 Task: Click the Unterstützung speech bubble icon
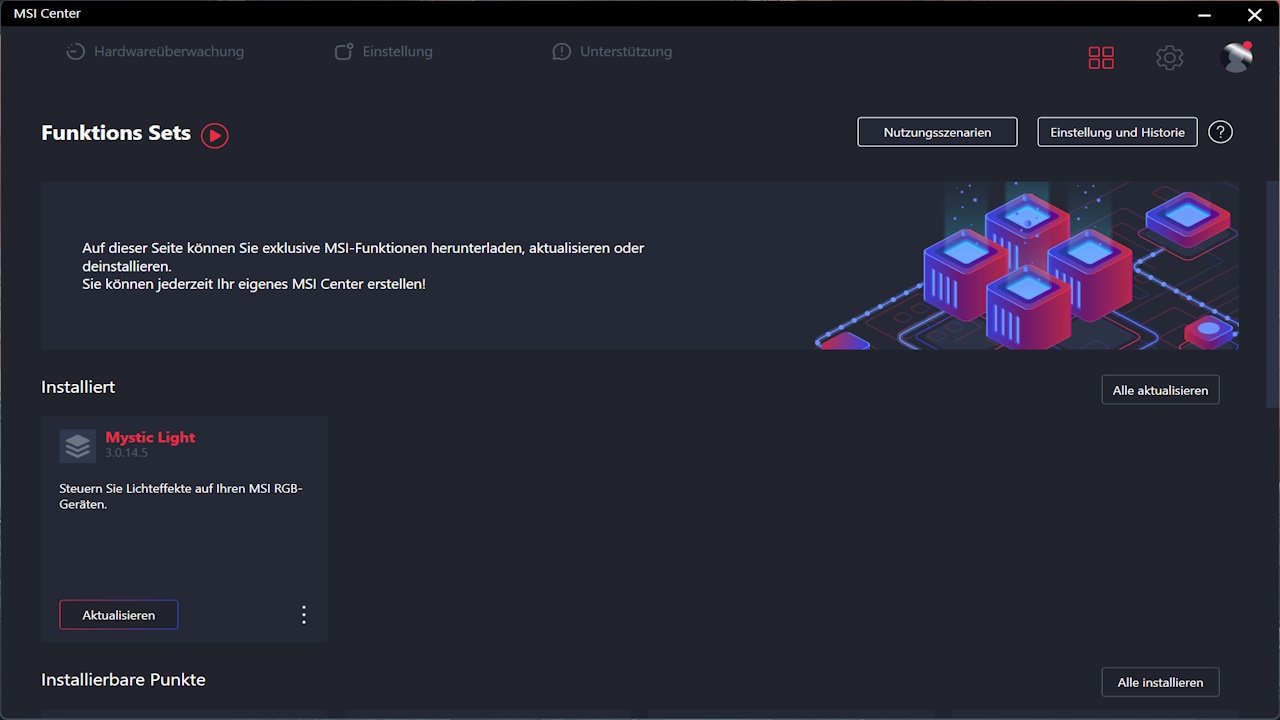(562, 52)
